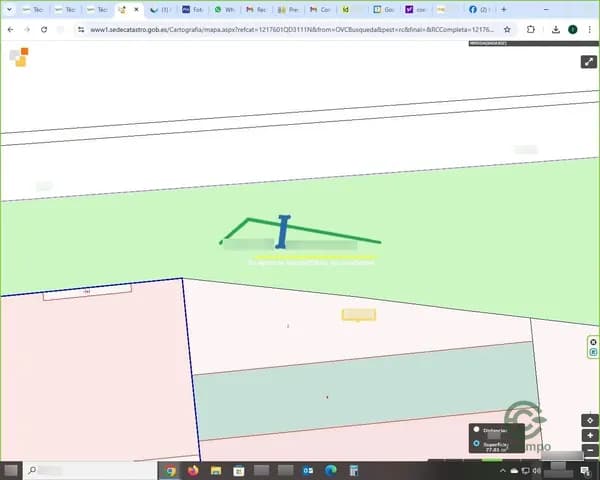Viewport: 600px width, 480px height.
Task: Open Firefox from the taskbar
Action: (x=193, y=470)
